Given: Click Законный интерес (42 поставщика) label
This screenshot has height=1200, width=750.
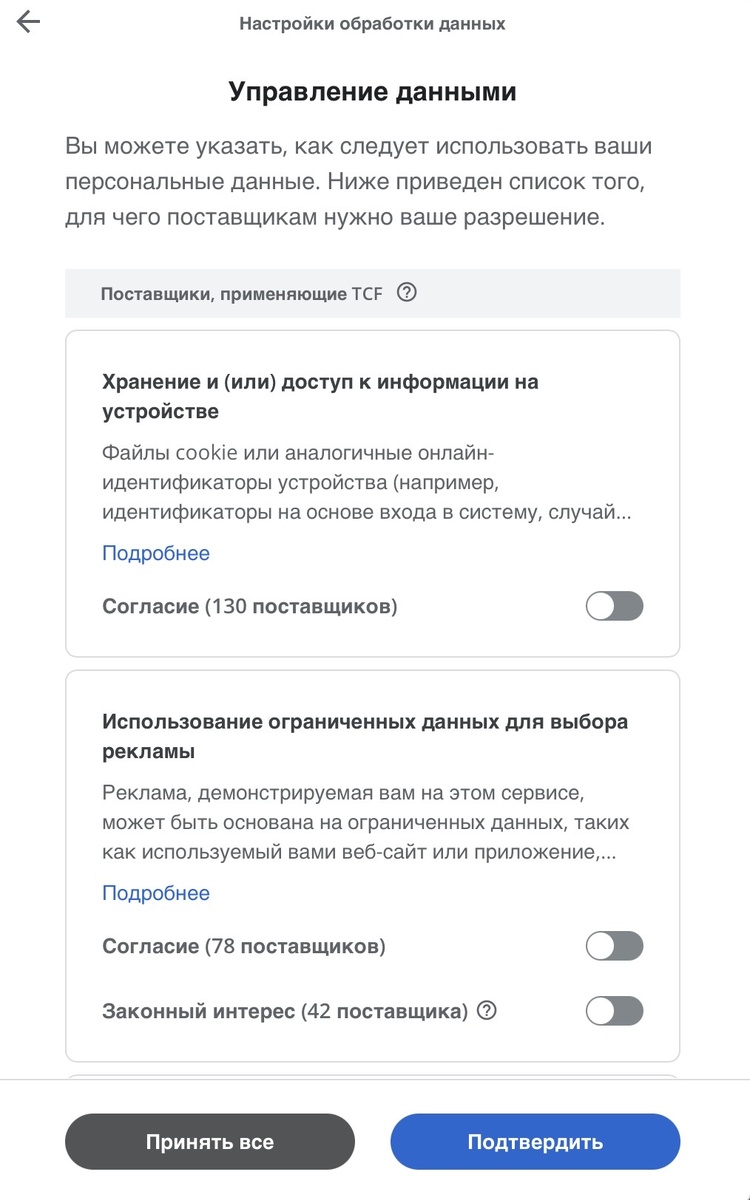Looking at the screenshot, I should [x=285, y=1011].
